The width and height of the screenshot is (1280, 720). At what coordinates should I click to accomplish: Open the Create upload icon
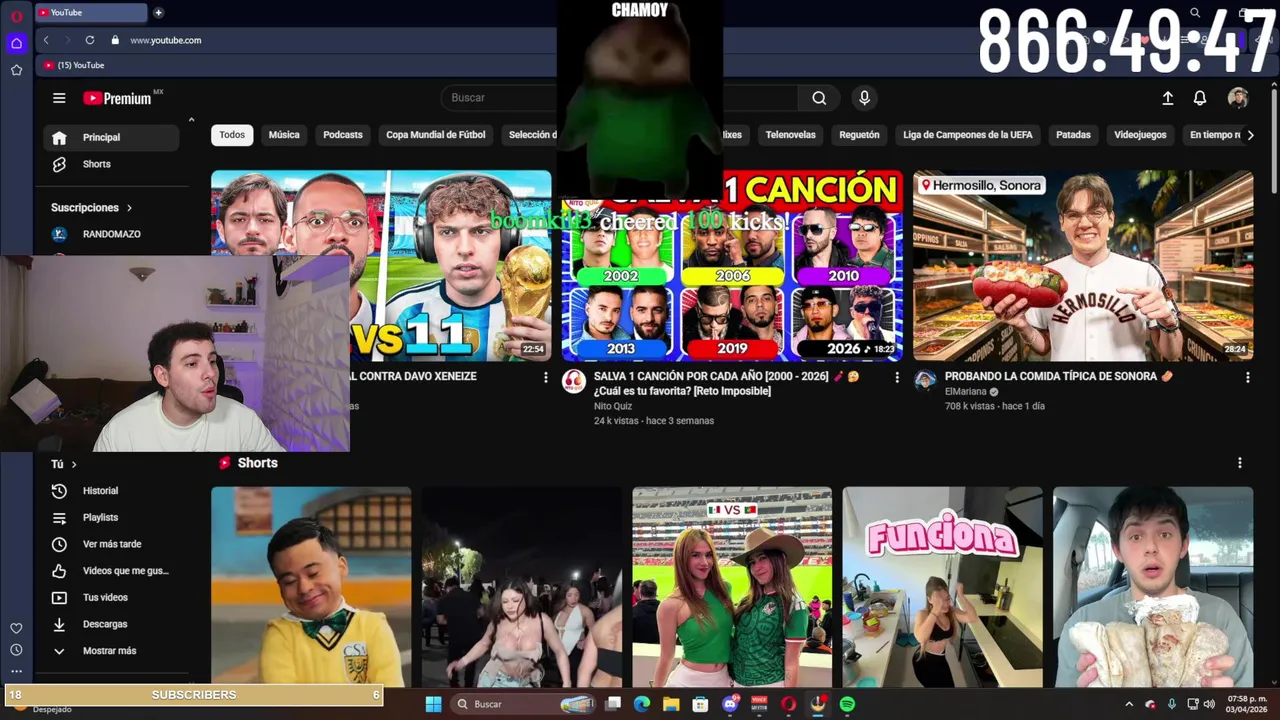point(1167,98)
